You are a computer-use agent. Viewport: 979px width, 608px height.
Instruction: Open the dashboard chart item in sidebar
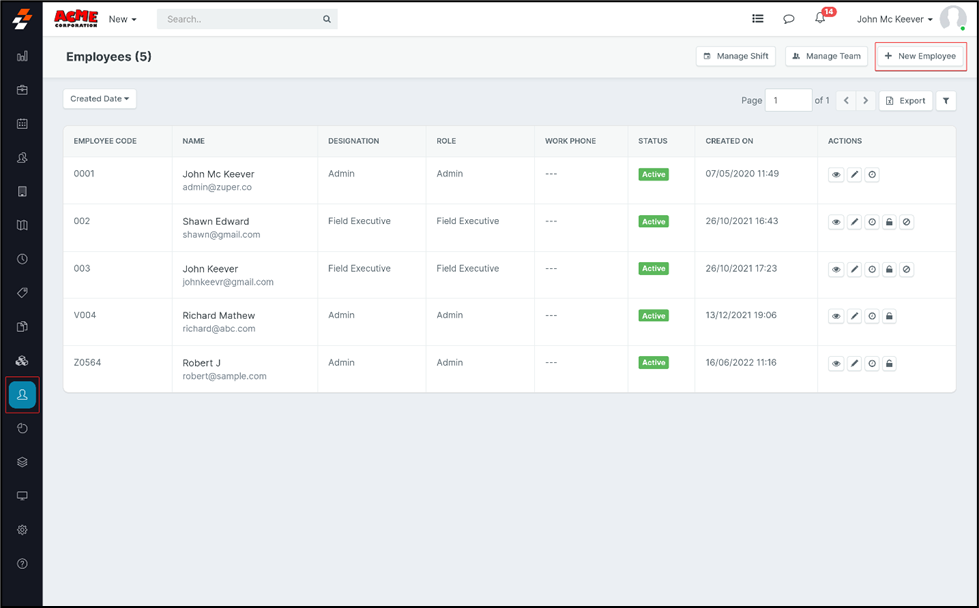click(x=22, y=57)
